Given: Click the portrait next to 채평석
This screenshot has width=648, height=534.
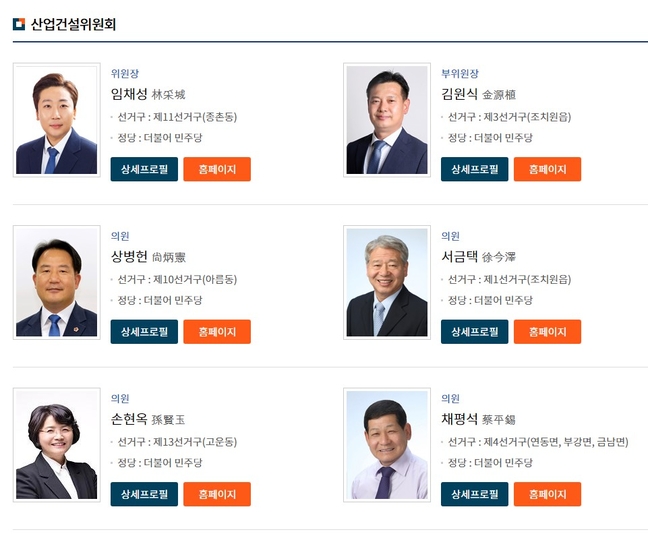Looking at the screenshot, I should (387, 445).
